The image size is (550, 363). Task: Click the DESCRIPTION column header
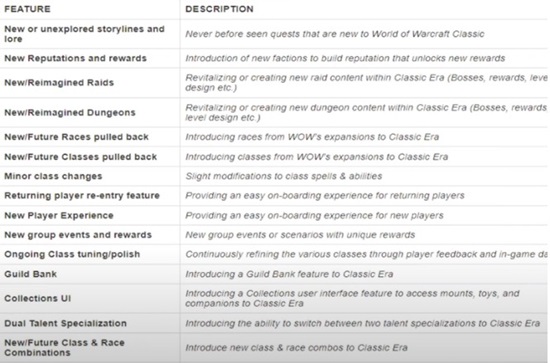[x=219, y=9]
